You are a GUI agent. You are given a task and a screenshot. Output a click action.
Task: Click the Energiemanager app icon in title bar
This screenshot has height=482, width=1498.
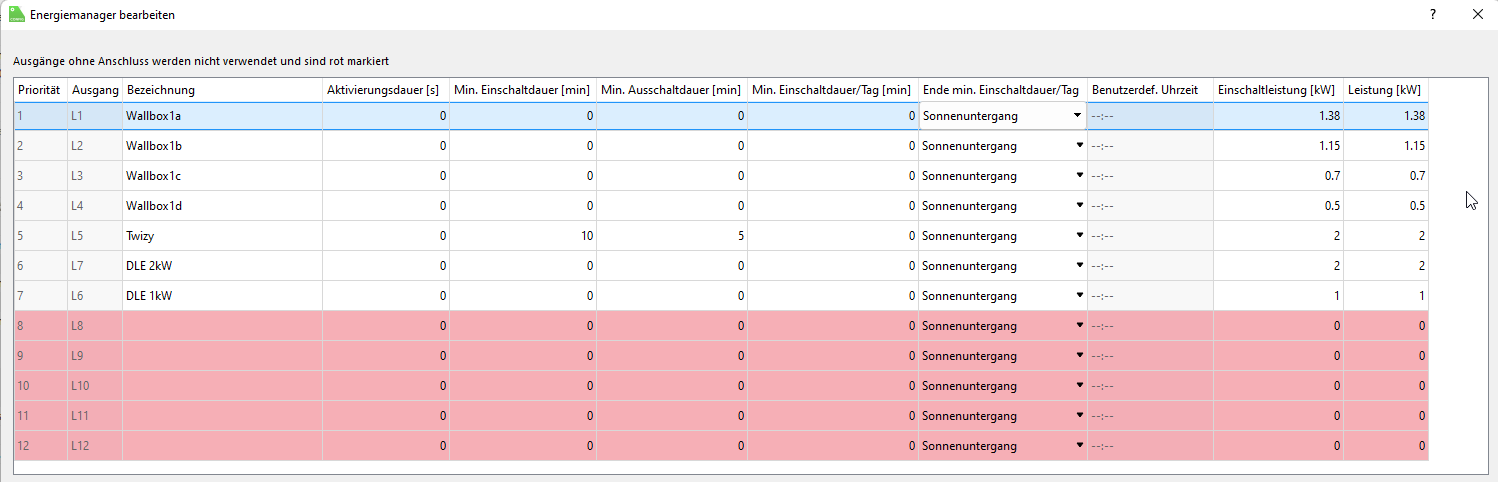(16, 15)
